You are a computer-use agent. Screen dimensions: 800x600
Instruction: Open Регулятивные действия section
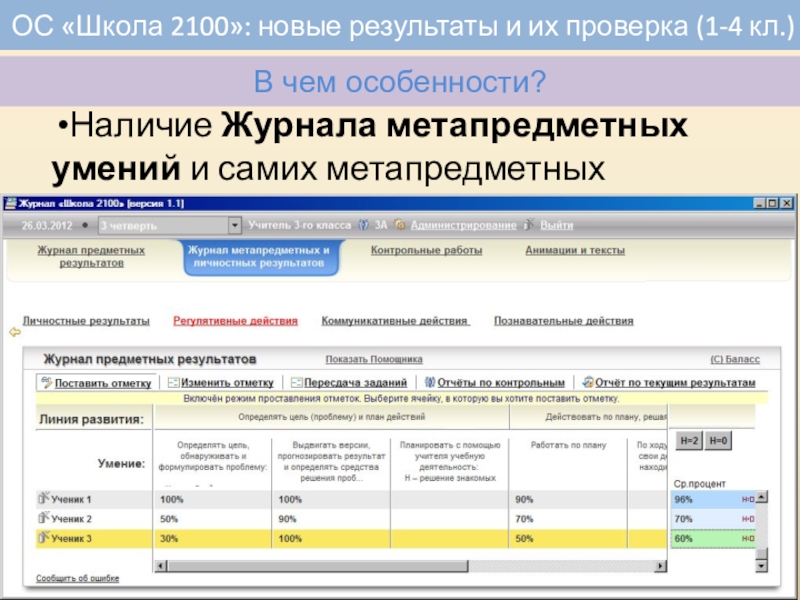pos(235,321)
